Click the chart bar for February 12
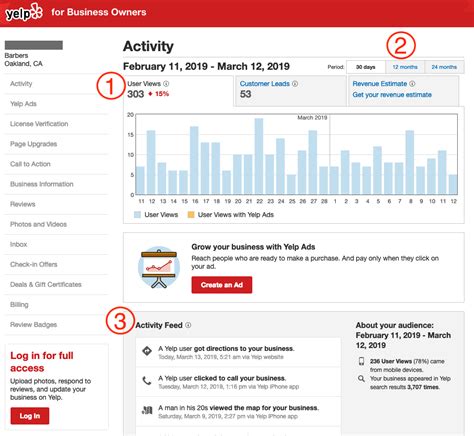Screen dimensions: 474x436 pyautogui.click(x=151, y=162)
